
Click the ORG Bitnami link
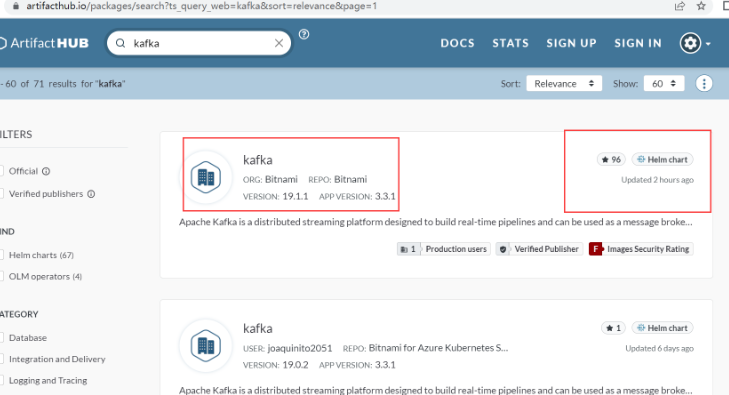pyautogui.click(x=281, y=179)
